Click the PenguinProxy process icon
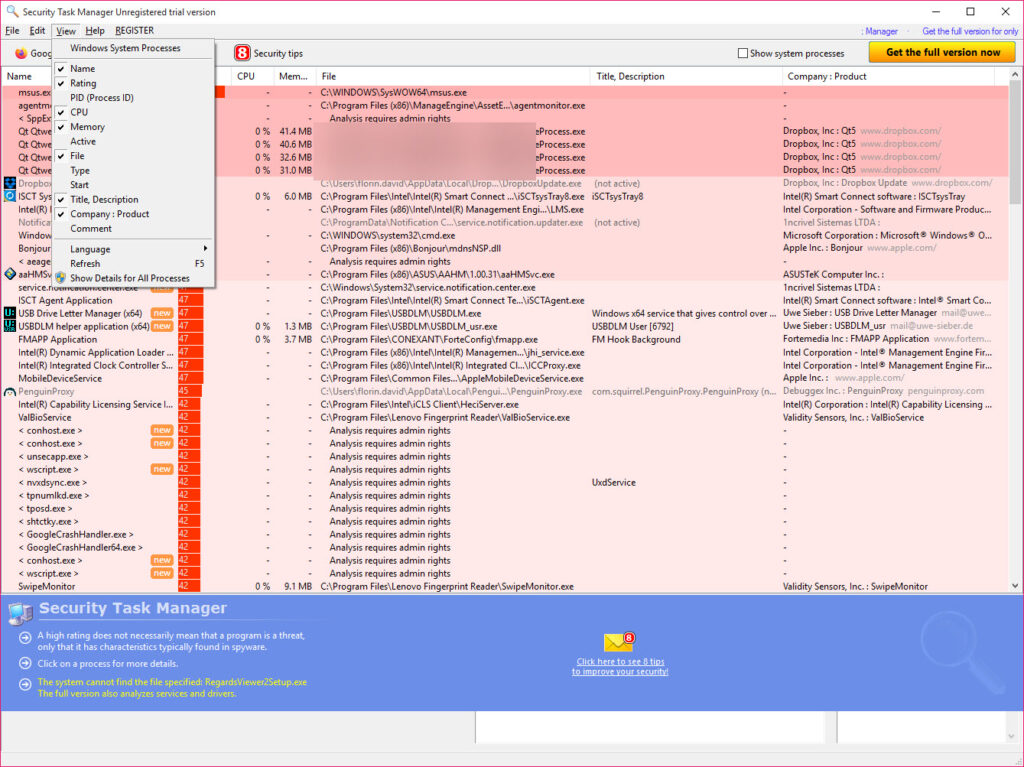Viewport: 1024px width, 767px height. pyautogui.click(x=10, y=391)
